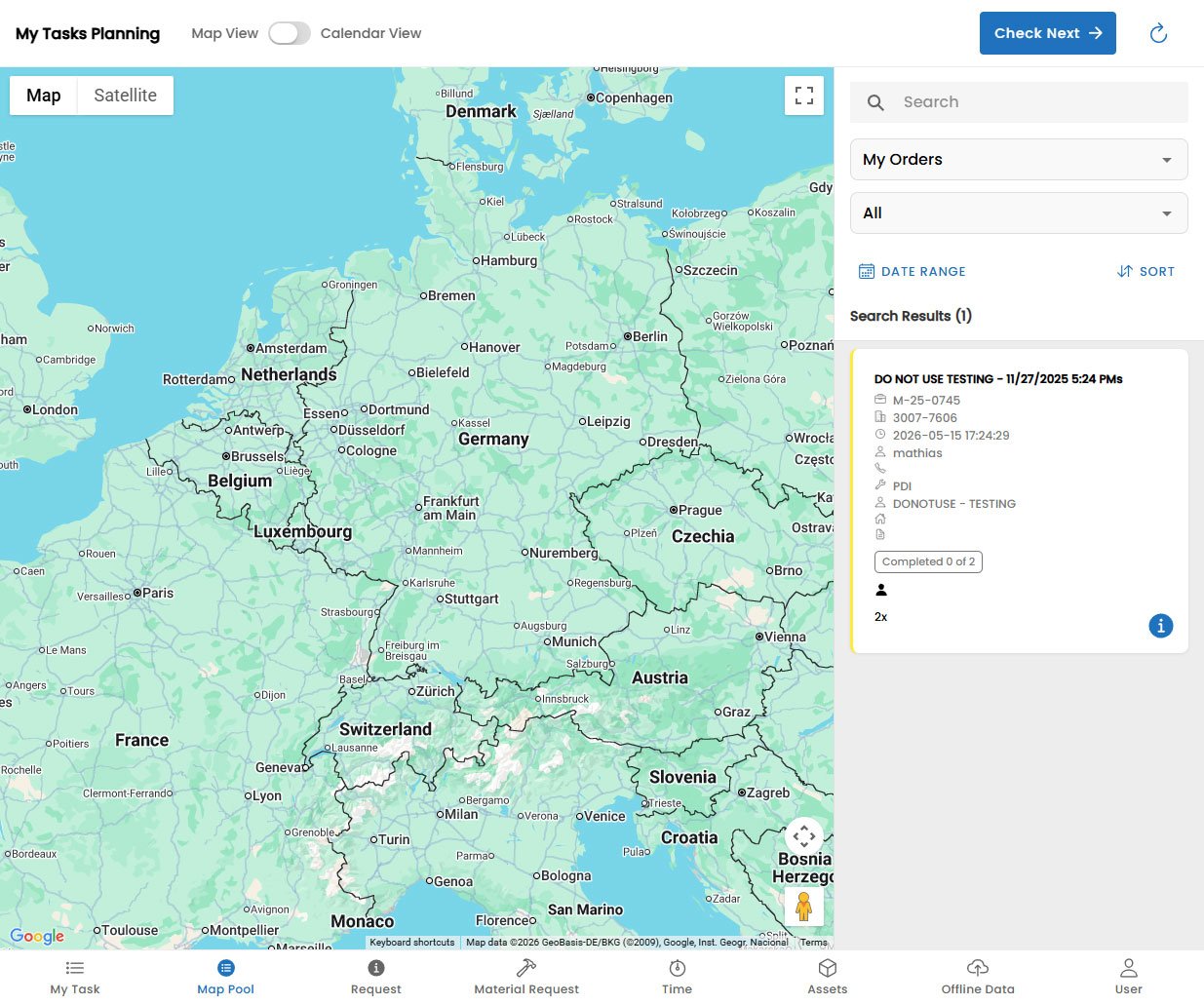Click the card icon beside M-25-0745
1204x1005 pixels.
pos(880,400)
